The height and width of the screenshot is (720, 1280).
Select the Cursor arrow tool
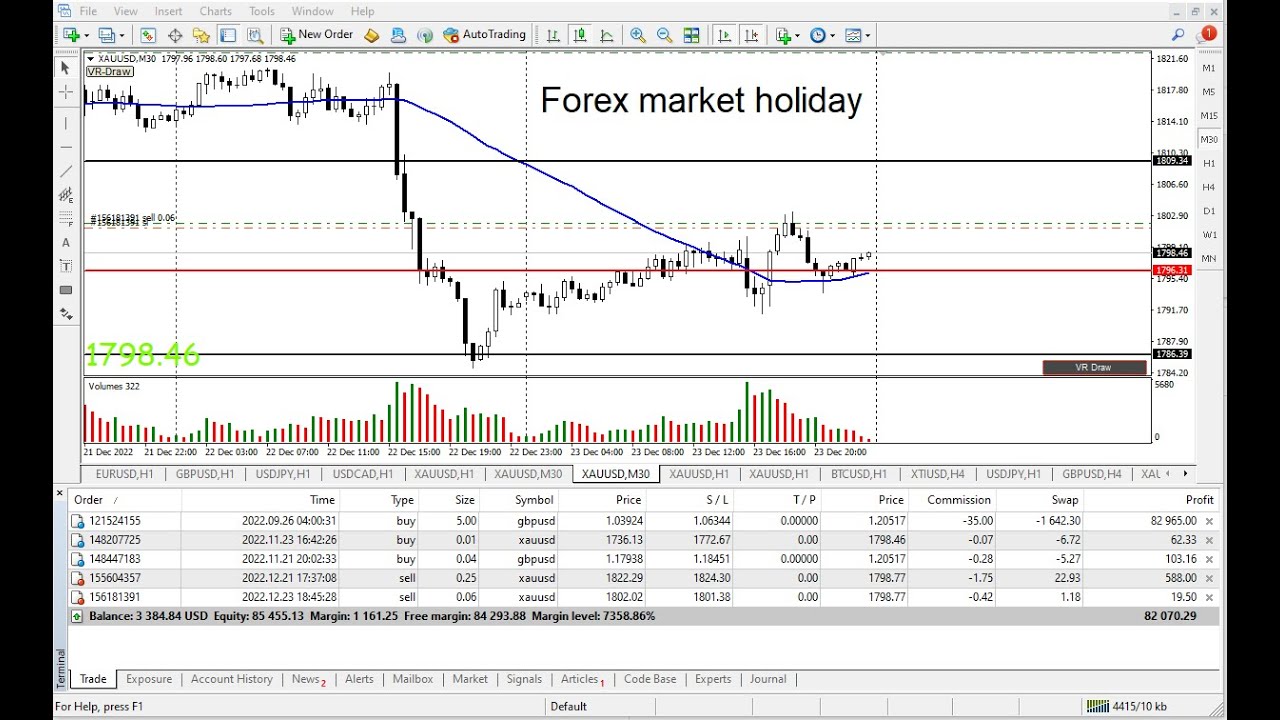[x=66, y=68]
